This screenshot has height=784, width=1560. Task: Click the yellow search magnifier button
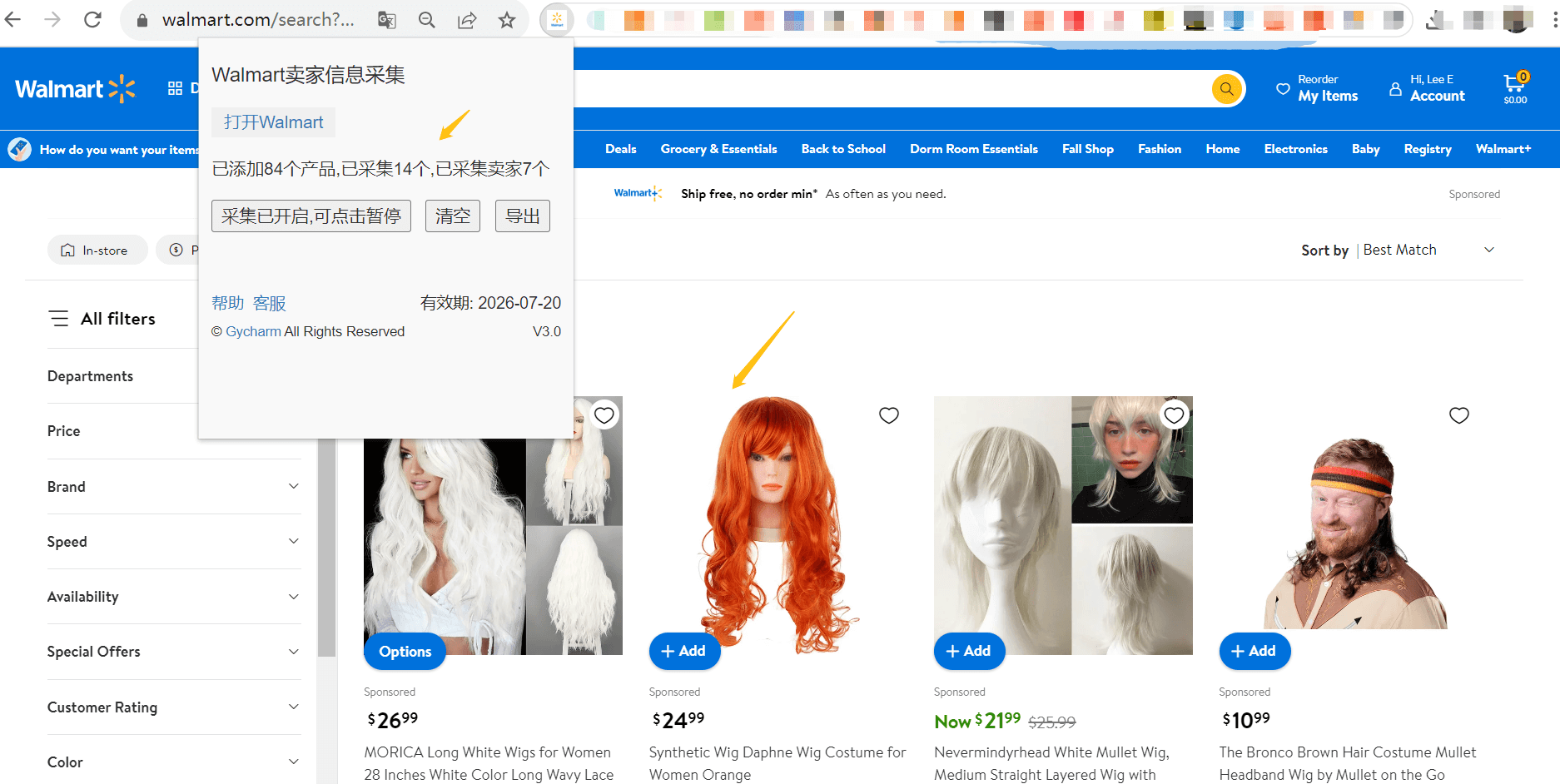click(1226, 89)
